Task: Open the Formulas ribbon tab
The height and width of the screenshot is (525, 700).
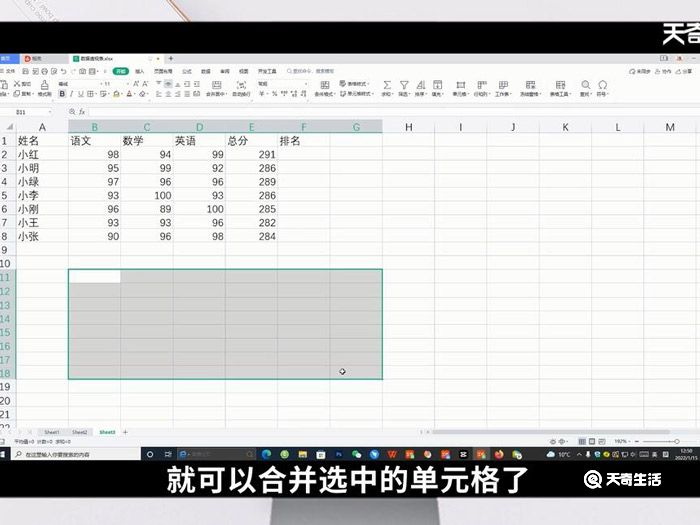Action: (187, 71)
